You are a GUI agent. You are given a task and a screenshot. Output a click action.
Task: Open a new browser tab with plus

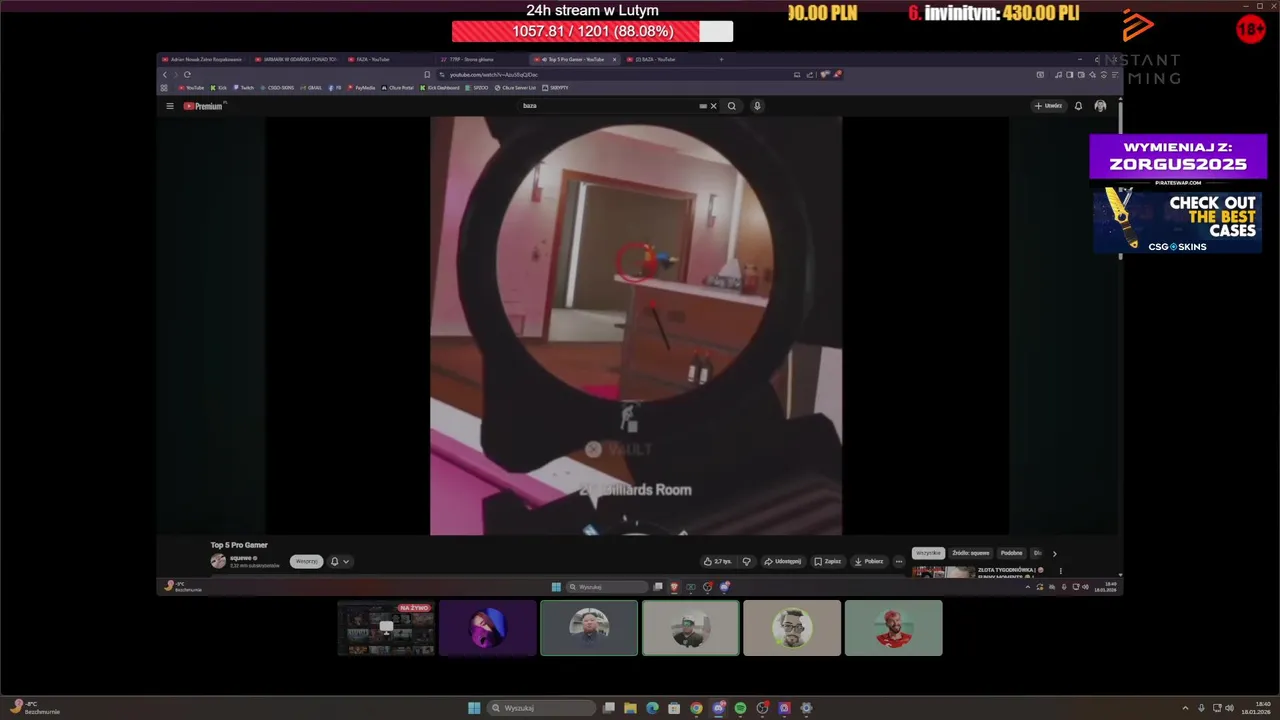pyautogui.click(x=721, y=59)
